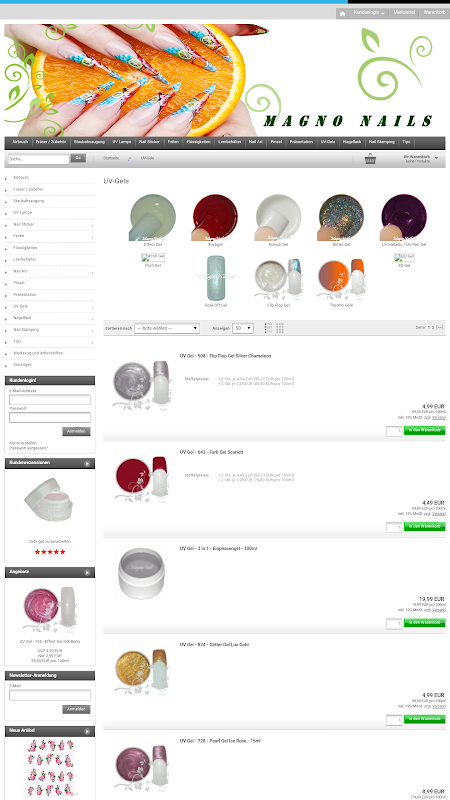The width and height of the screenshot is (450, 800).
Task: Expand Nail Sticker in the sidebar
Action: click(x=49, y=224)
